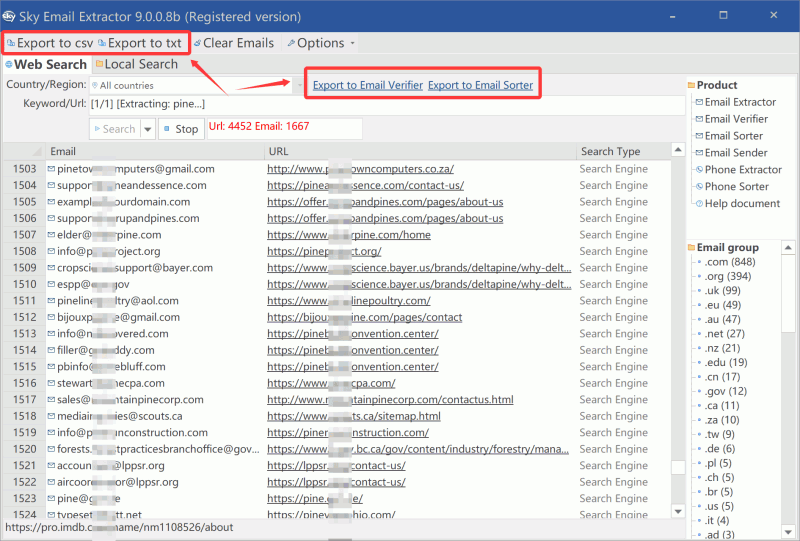
Task: Switch to the Web Search tab
Action: pyautogui.click(x=46, y=65)
